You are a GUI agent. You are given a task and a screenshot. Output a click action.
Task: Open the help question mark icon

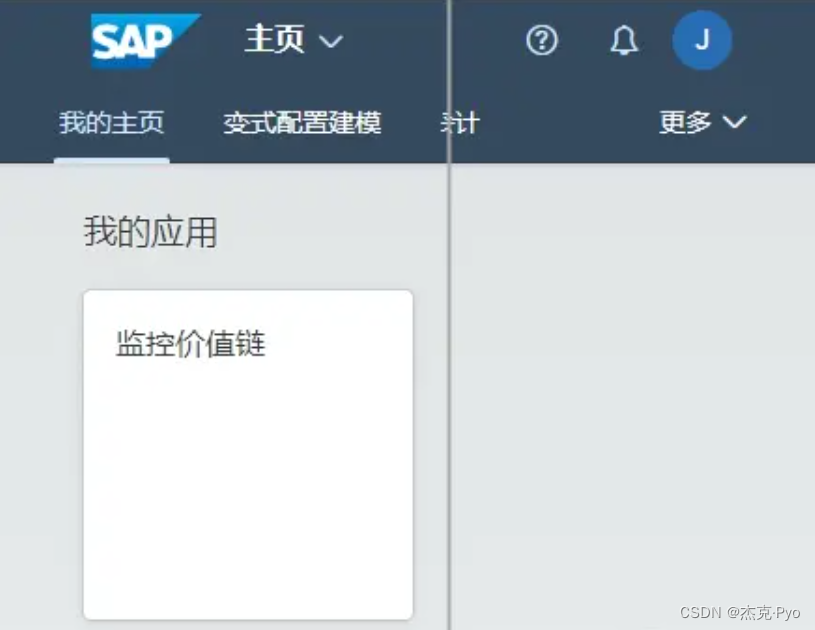542,40
